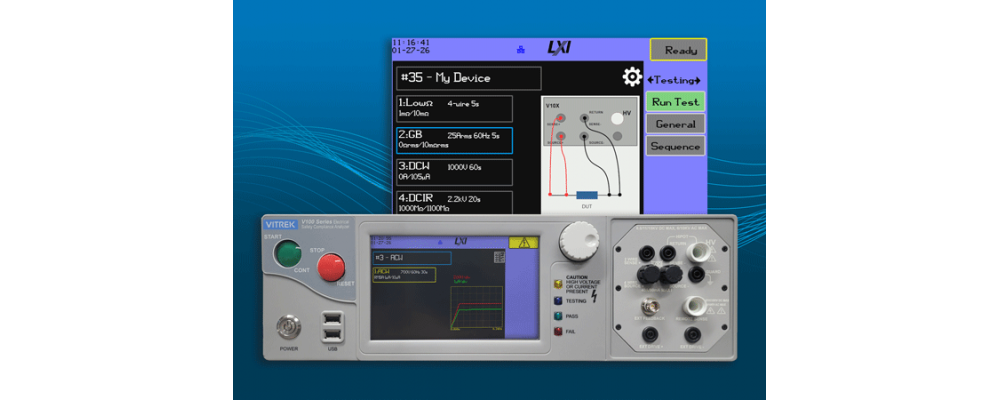This screenshot has height=400, width=1000.
Task: Push the green START button
Action: pyautogui.click(x=288, y=253)
